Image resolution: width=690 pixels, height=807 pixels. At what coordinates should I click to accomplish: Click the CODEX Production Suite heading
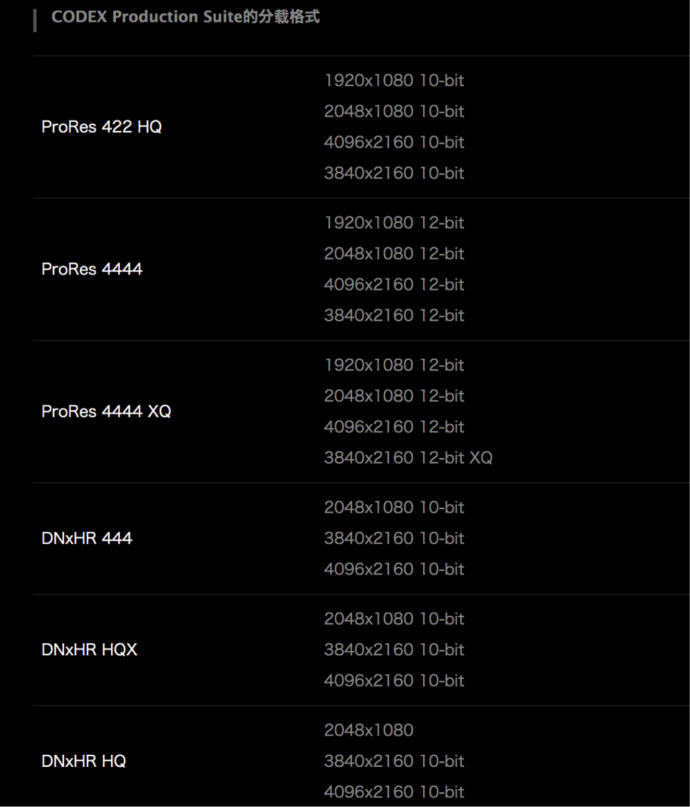tap(185, 17)
